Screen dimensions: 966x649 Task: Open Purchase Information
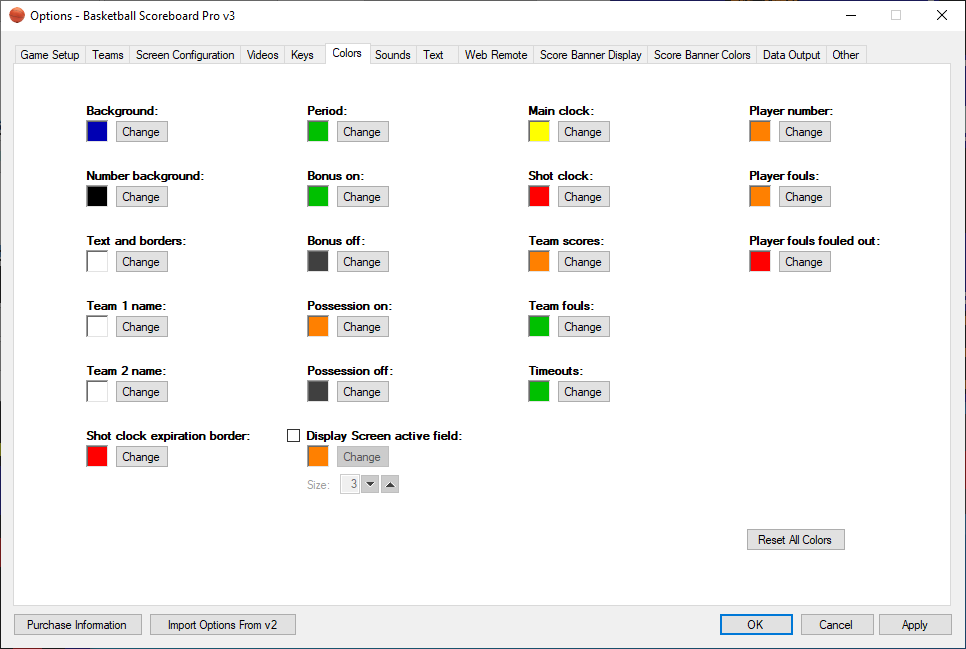[77, 625]
